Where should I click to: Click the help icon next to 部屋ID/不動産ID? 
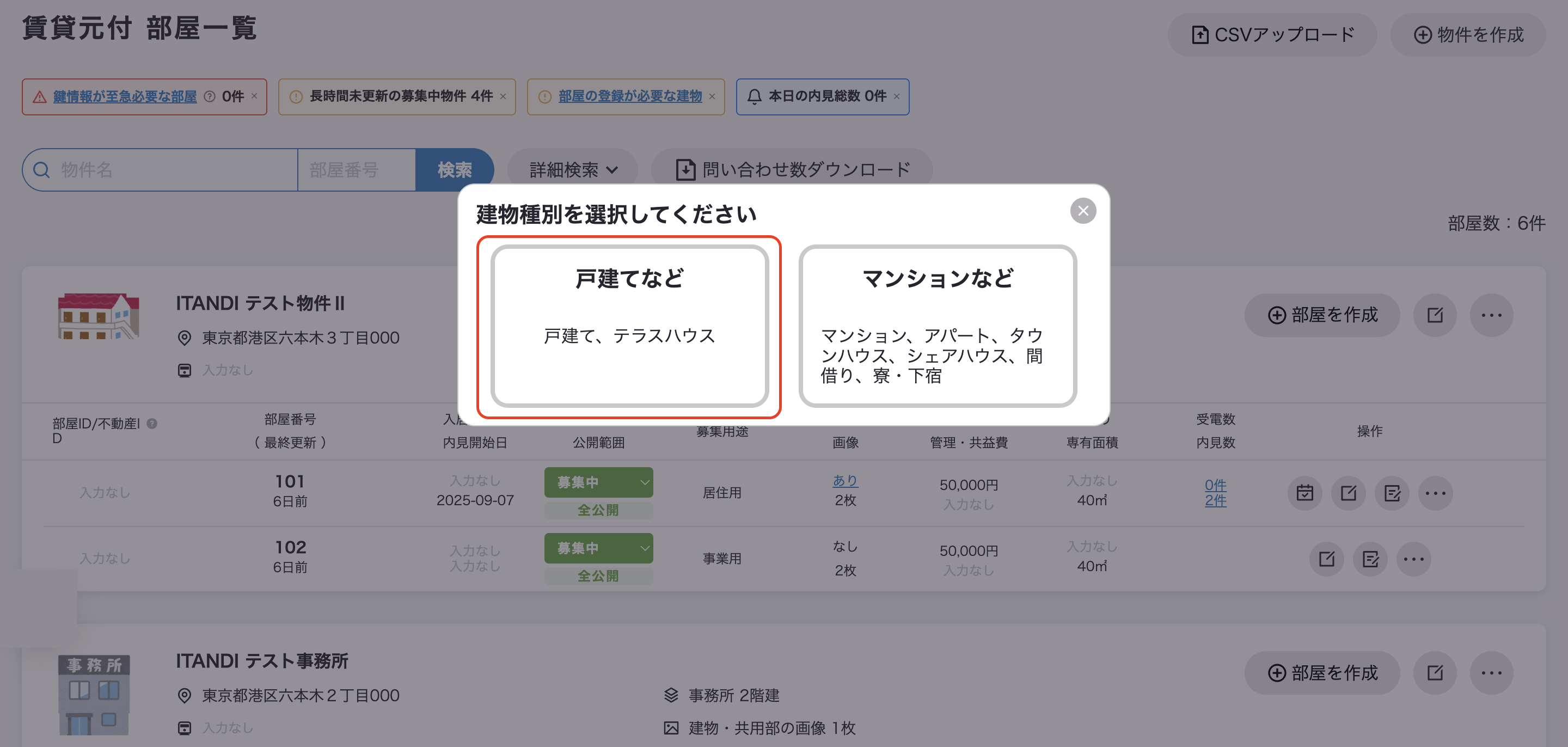[152, 423]
